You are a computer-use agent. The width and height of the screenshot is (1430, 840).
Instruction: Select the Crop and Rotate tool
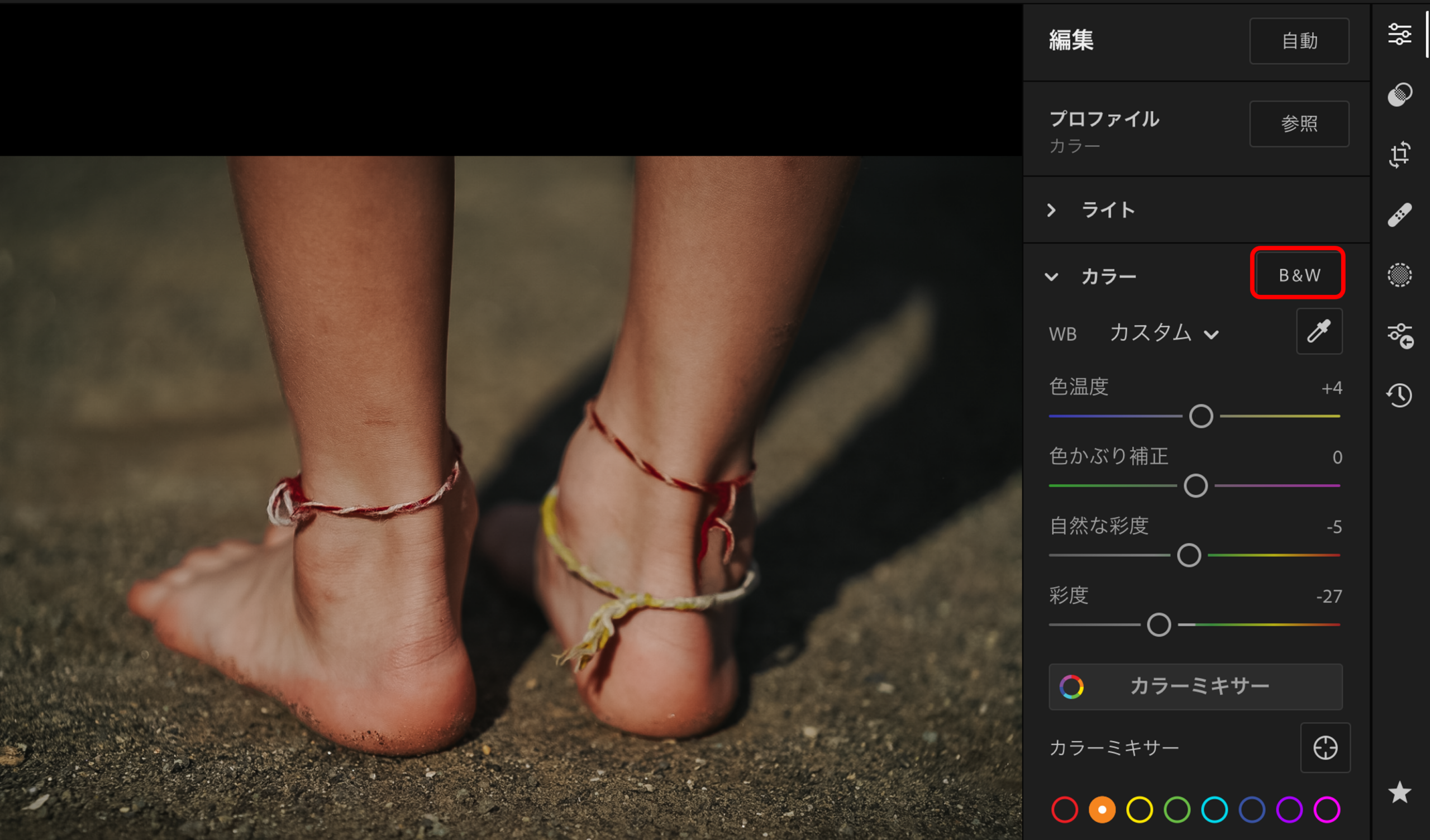1399,154
